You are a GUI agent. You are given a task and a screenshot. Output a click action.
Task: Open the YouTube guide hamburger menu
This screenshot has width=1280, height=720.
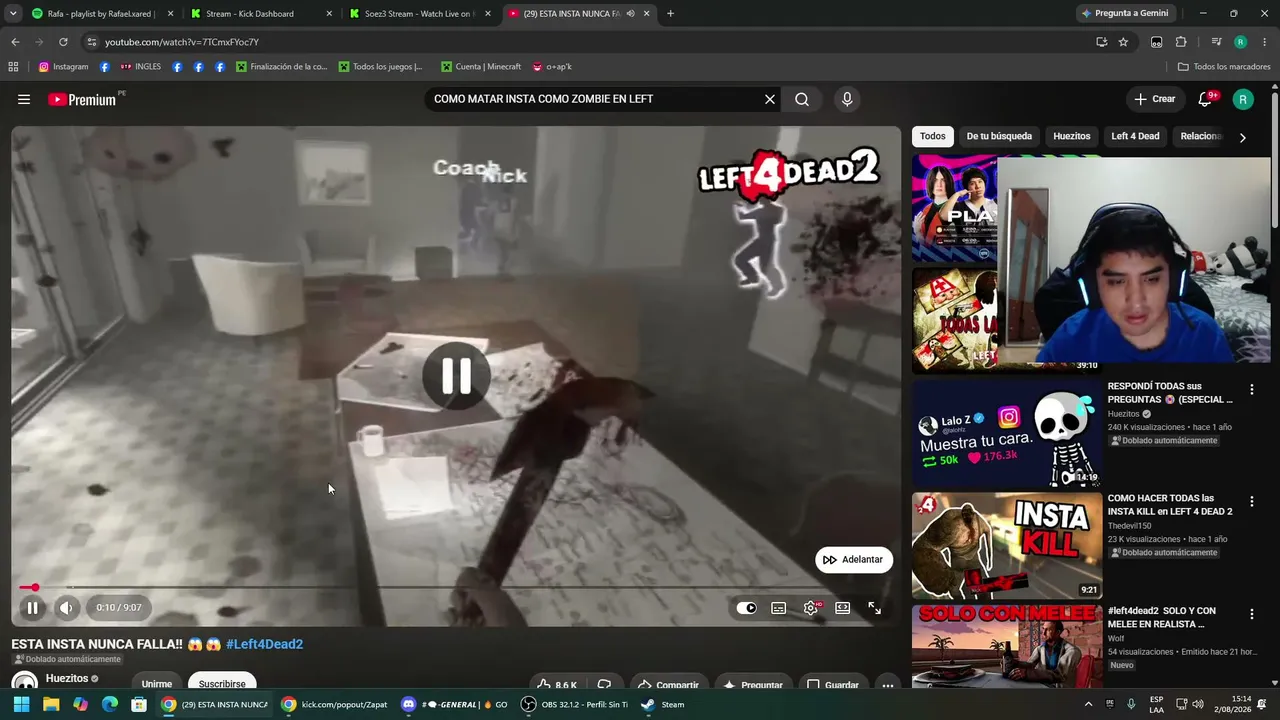[x=24, y=99]
